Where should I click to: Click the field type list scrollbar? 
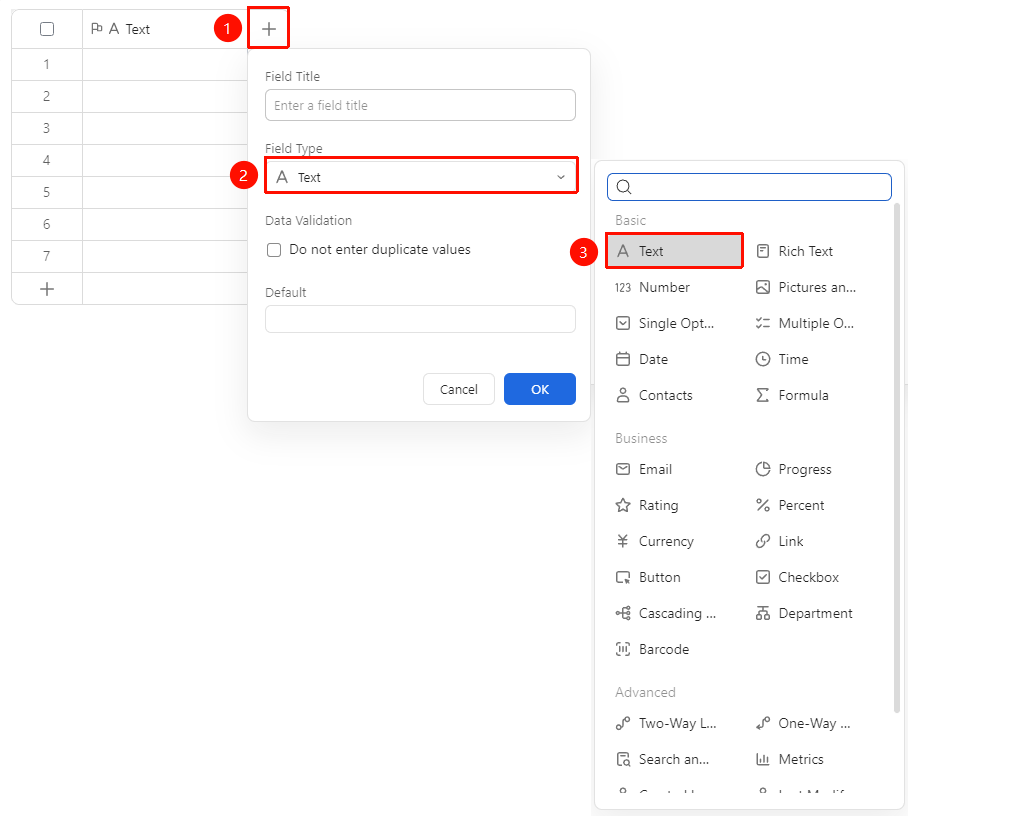[x=897, y=458]
